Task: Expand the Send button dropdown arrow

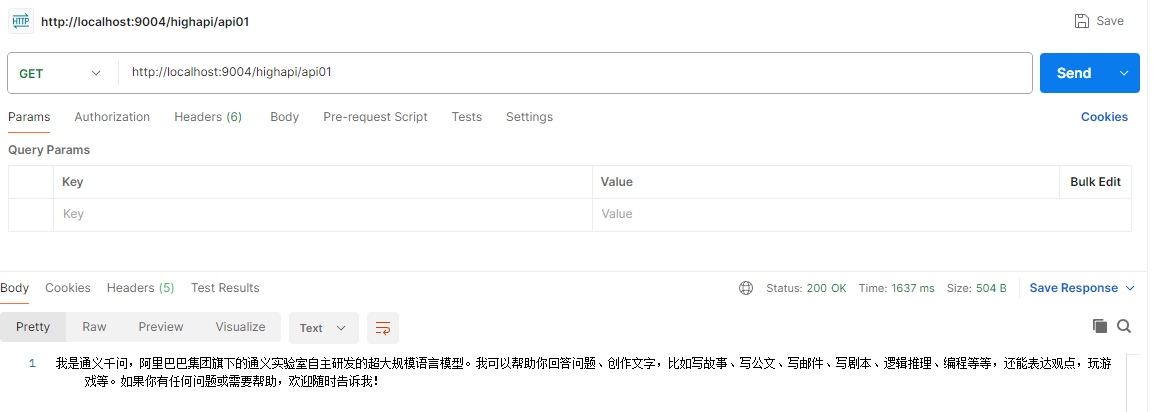Action: (1124, 73)
